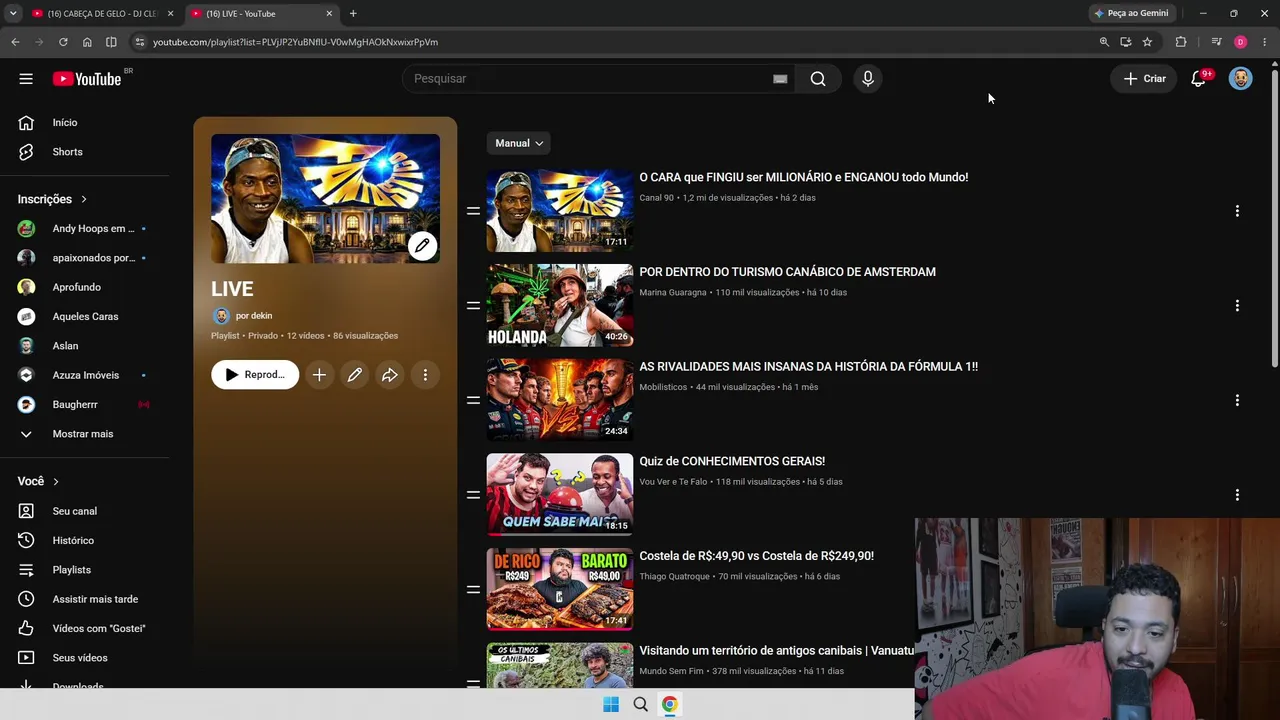Open options menu for the AMSTERDAM video
The image size is (1280, 720).
pos(1237,306)
